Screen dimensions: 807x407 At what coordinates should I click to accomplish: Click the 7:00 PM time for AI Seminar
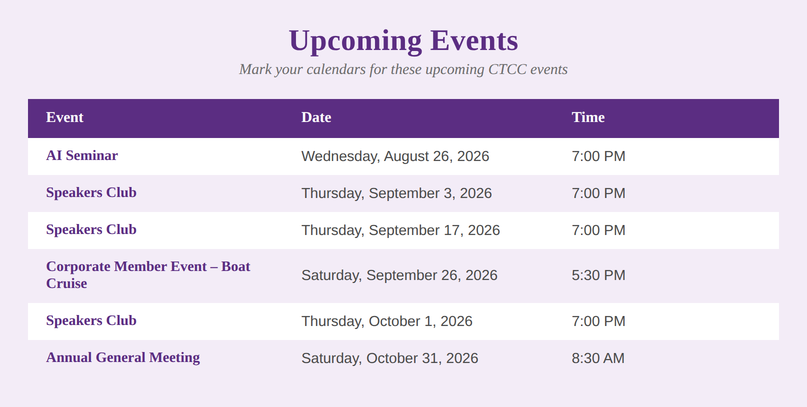[599, 156]
